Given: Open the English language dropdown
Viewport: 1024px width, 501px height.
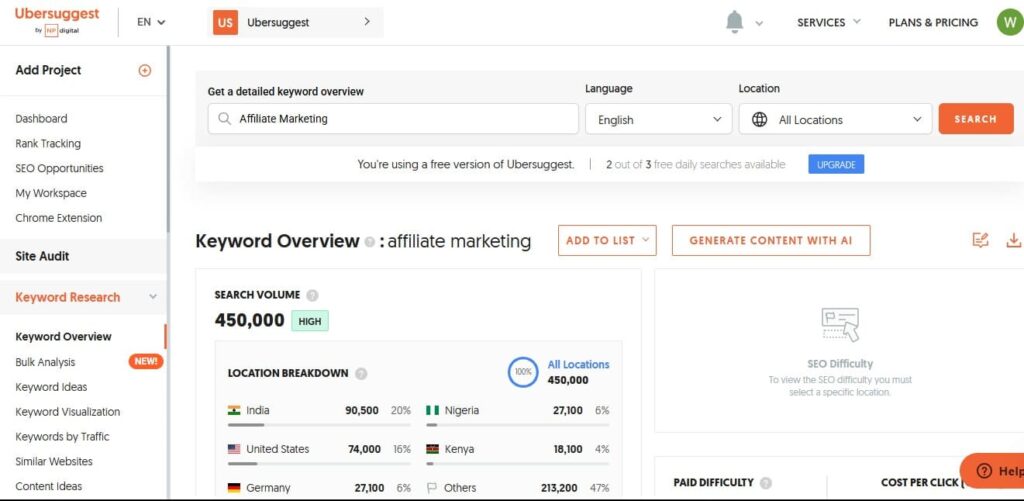Looking at the screenshot, I should (x=658, y=120).
